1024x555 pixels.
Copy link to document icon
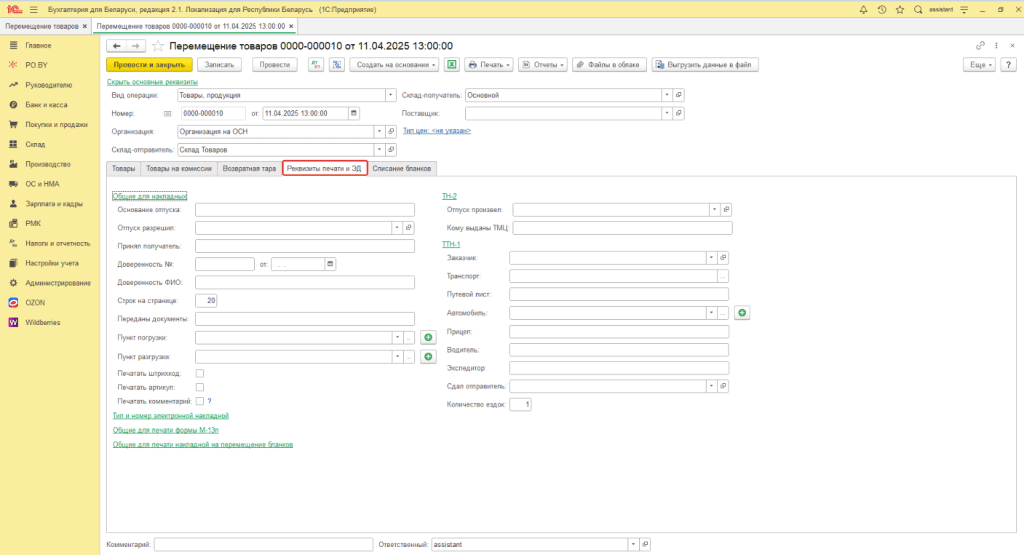980,46
